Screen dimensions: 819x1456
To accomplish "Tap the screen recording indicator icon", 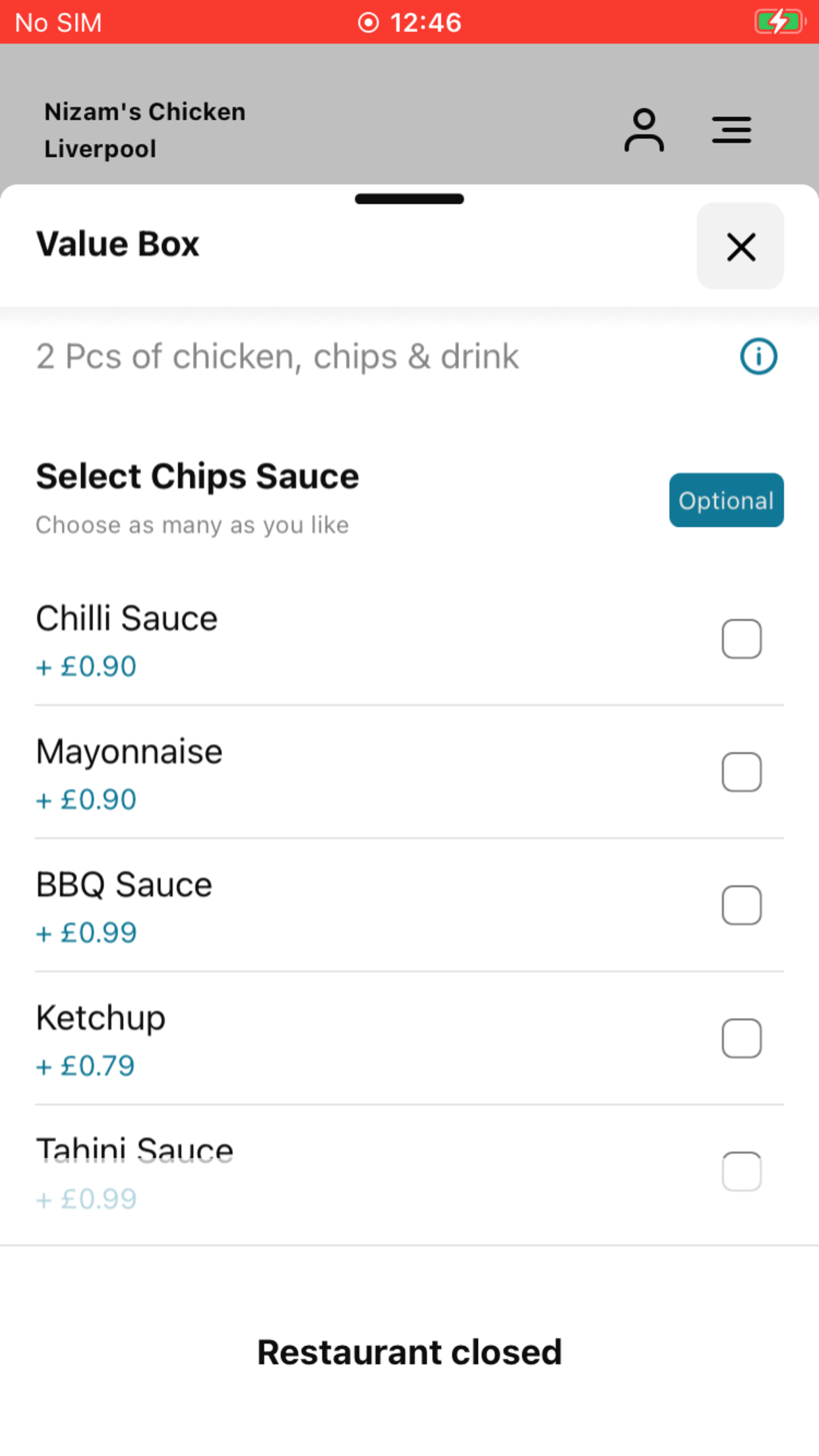I will [x=368, y=22].
